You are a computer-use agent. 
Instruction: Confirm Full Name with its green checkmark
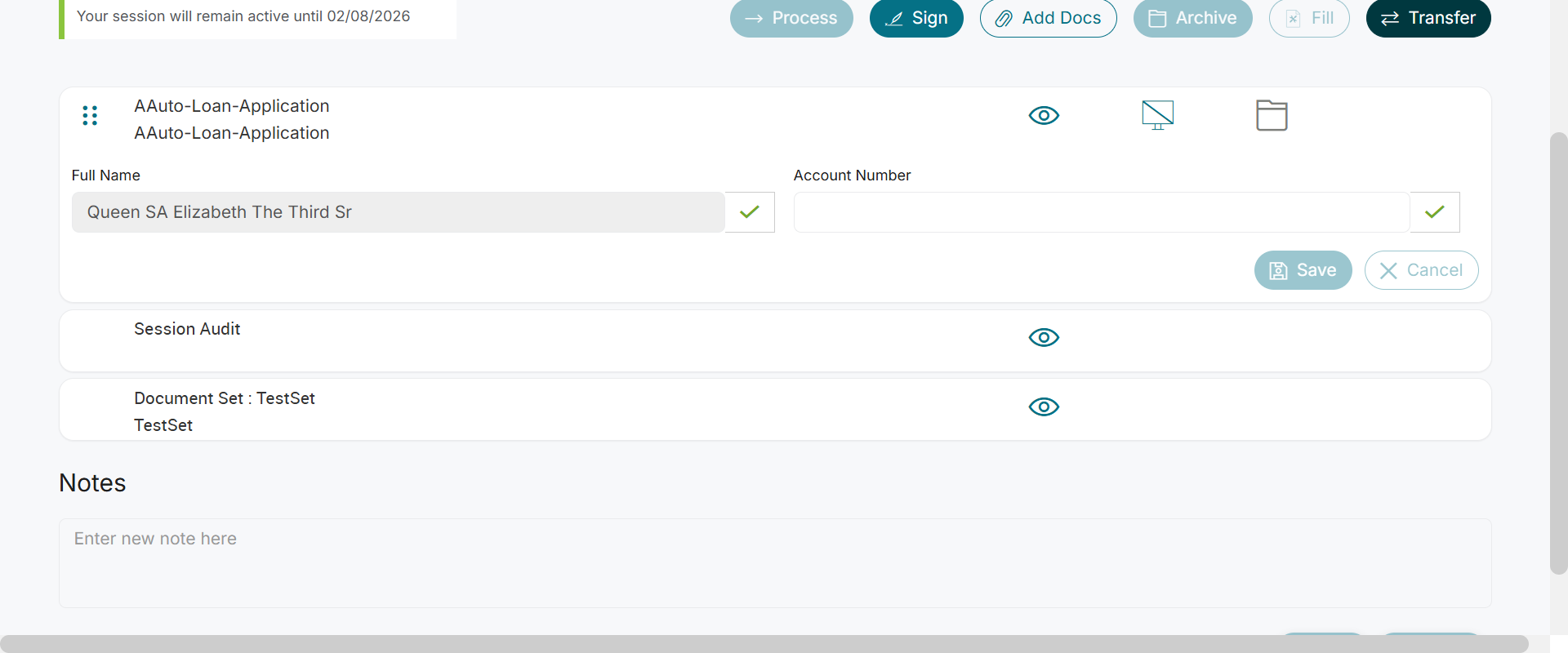coord(750,212)
